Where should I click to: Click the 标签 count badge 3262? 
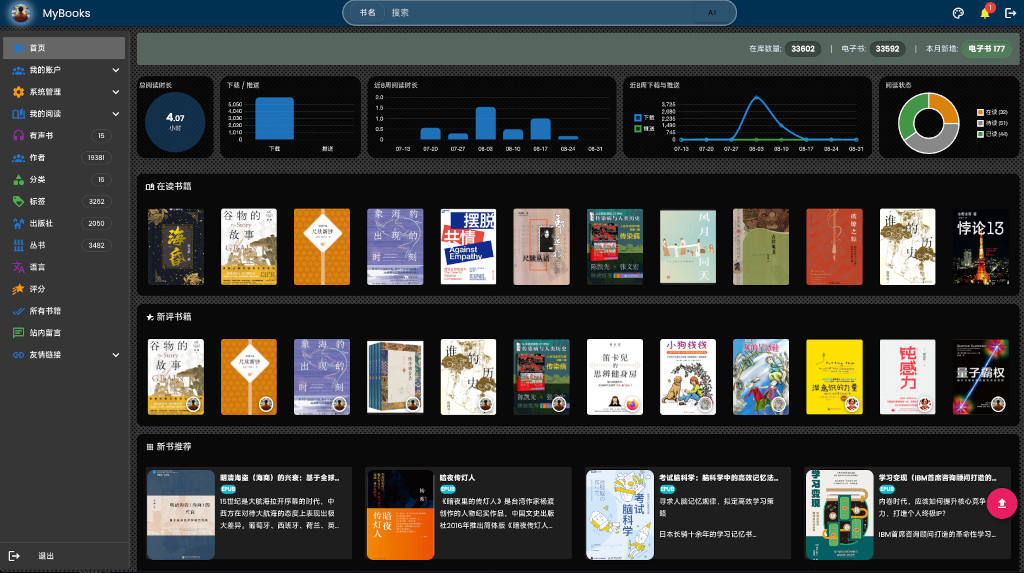[97, 201]
